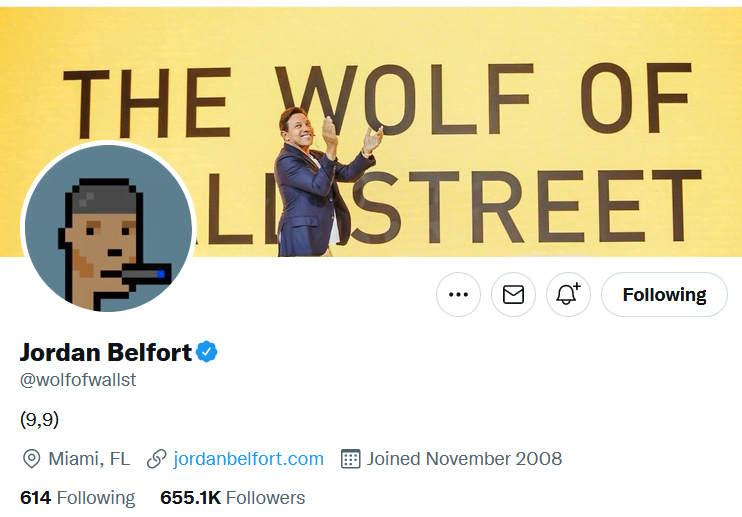Click the notification bell icon

568,295
